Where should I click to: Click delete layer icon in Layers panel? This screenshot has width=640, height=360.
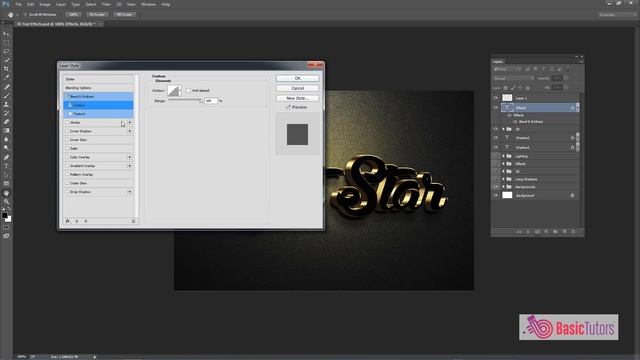(573, 231)
